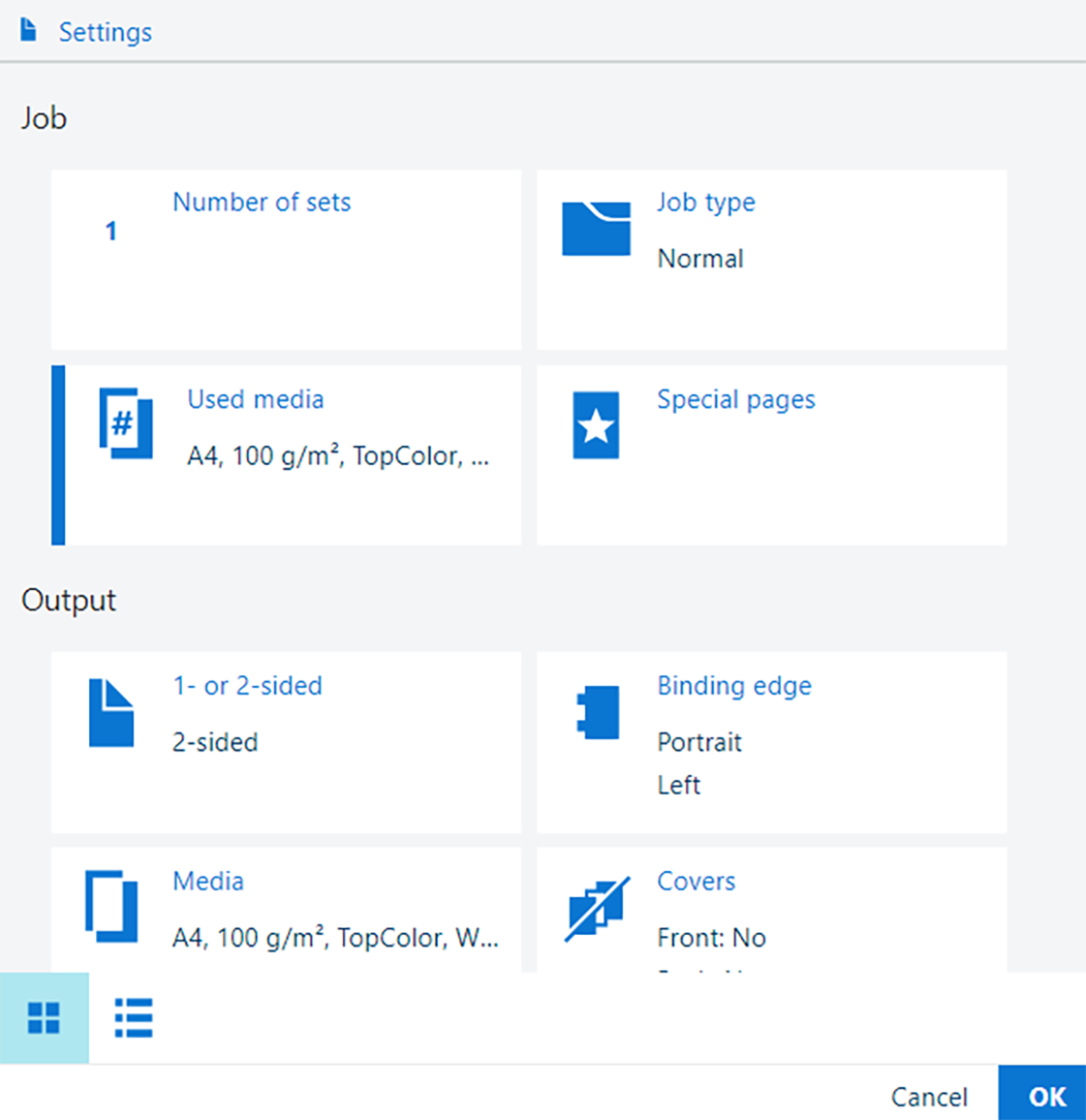Click the 2-sided value text
This screenshot has width=1086, height=1120.
tap(215, 742)
